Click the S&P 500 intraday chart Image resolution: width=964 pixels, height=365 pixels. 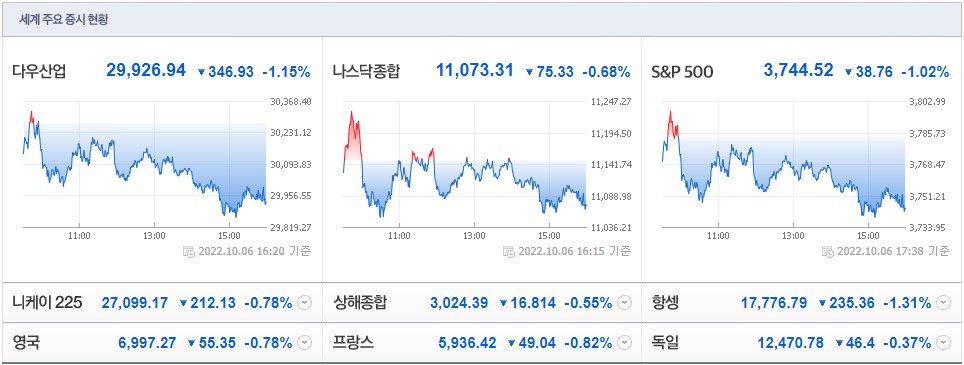coord(784,165)
